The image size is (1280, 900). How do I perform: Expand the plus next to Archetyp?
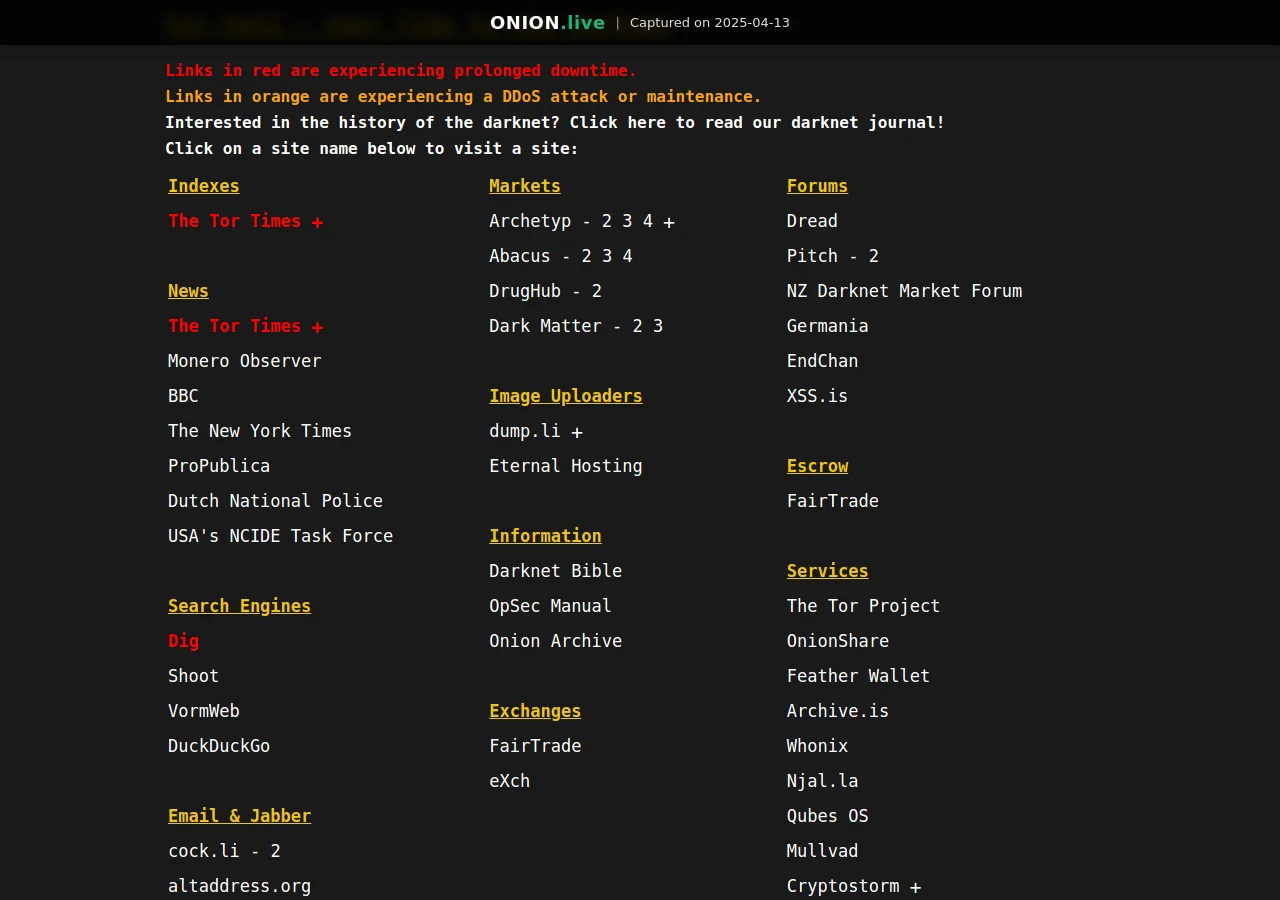click(669, 222)
